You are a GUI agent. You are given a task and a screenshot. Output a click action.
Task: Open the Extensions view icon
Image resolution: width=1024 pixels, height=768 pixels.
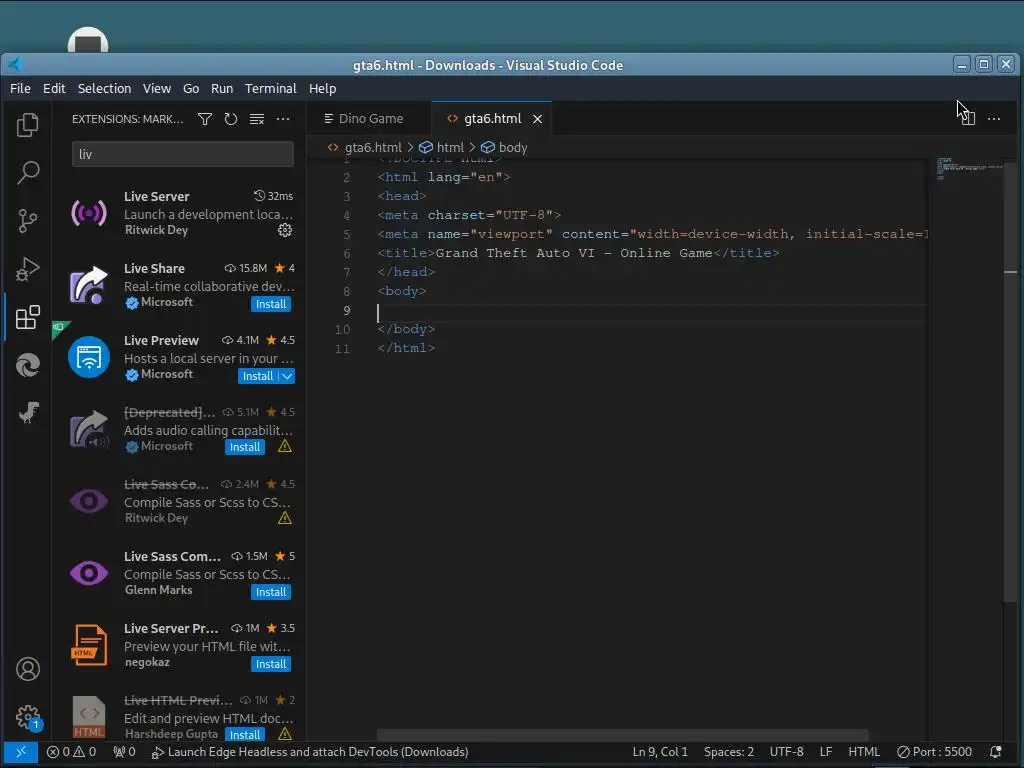27,317
